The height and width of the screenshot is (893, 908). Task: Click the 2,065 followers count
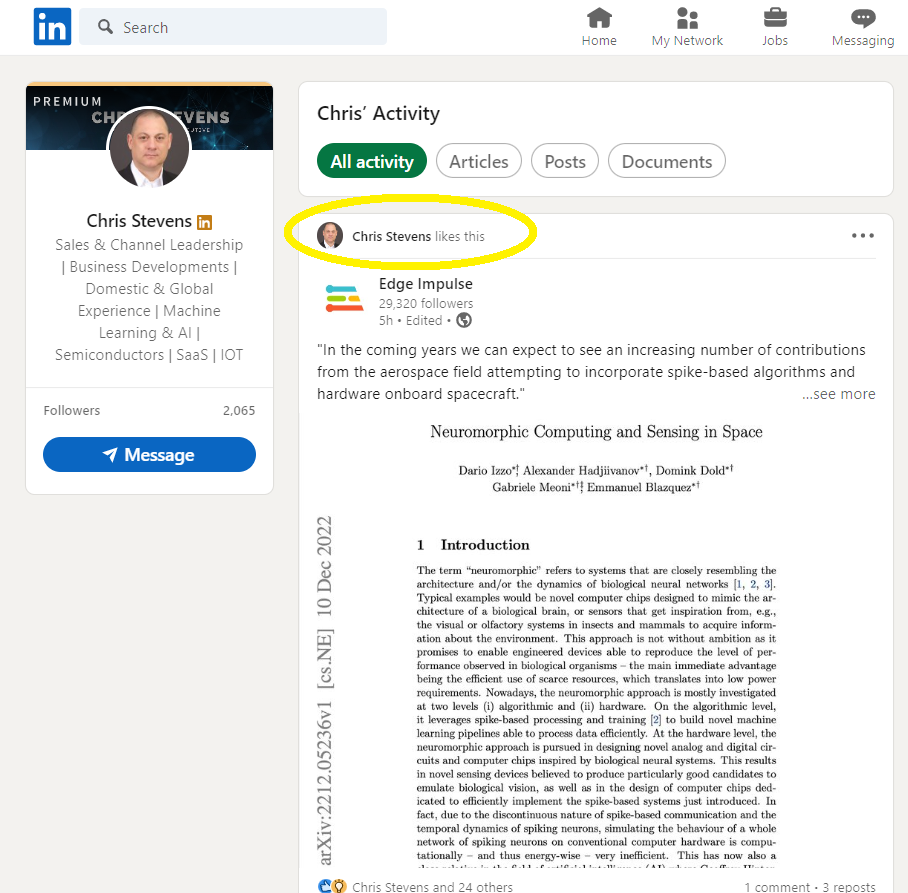239,411
